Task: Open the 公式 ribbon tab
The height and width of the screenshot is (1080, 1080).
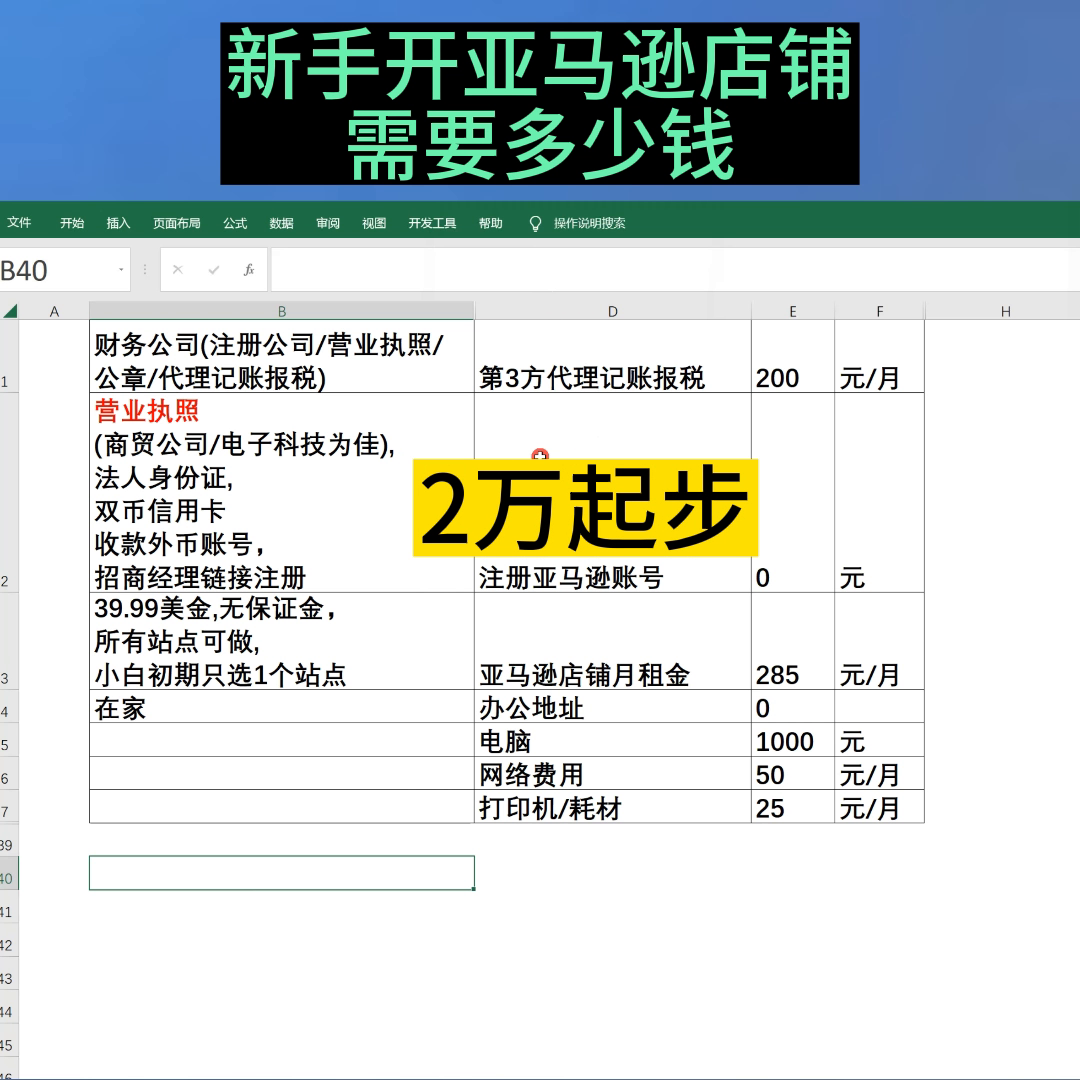Action: (234, 223)
